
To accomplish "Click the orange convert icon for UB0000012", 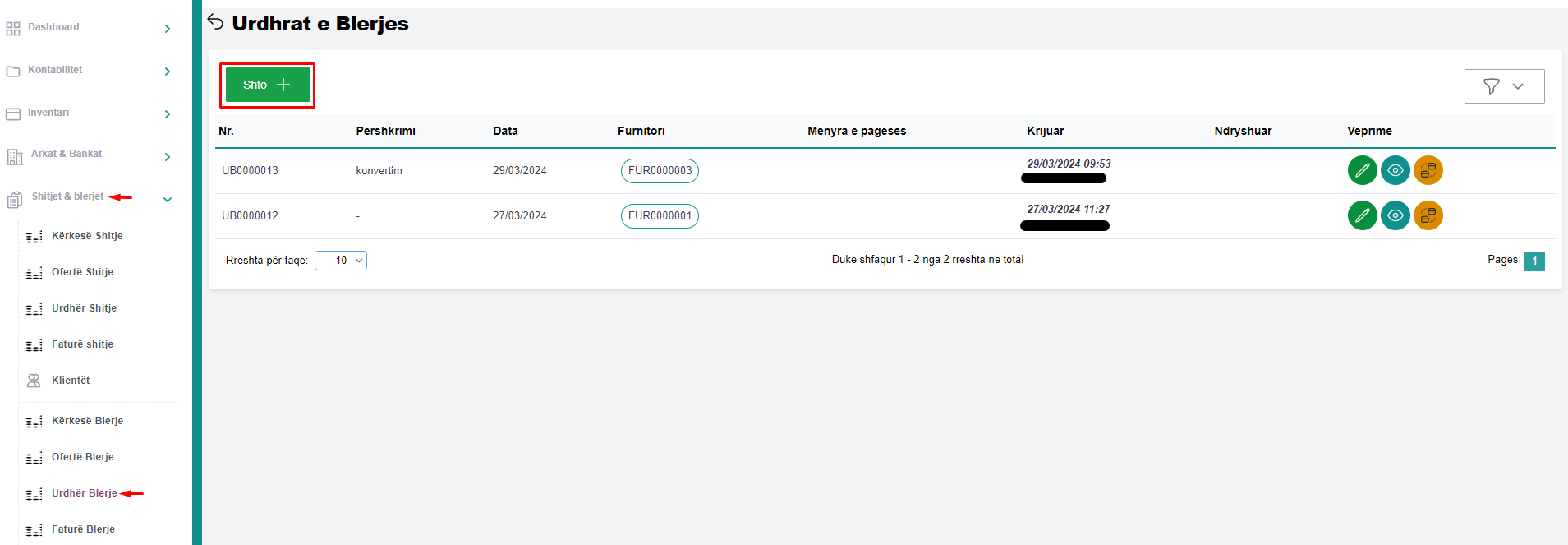I will pyautogui.click(x=1428, y=215).
